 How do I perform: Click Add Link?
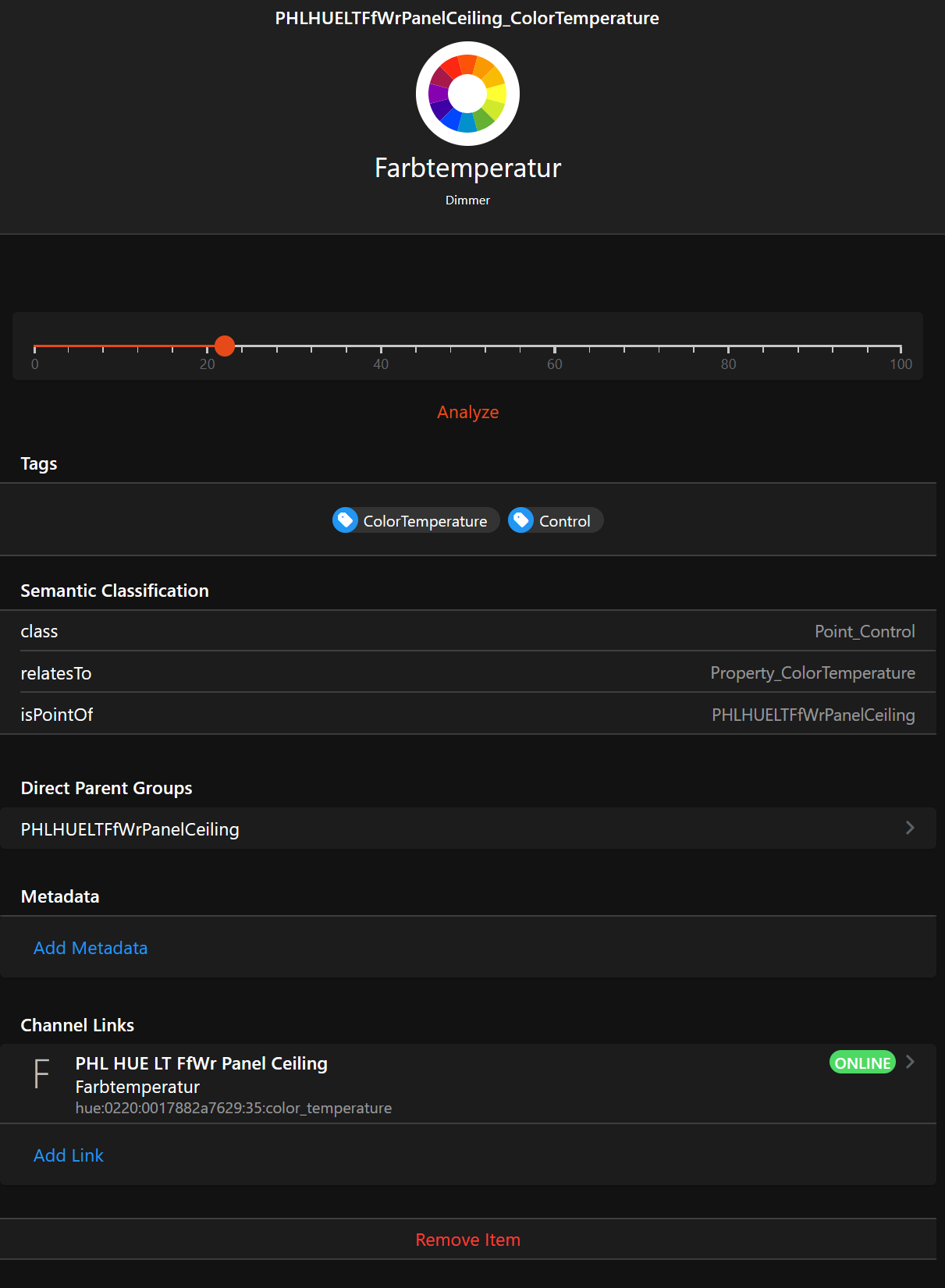[69, 1155]
